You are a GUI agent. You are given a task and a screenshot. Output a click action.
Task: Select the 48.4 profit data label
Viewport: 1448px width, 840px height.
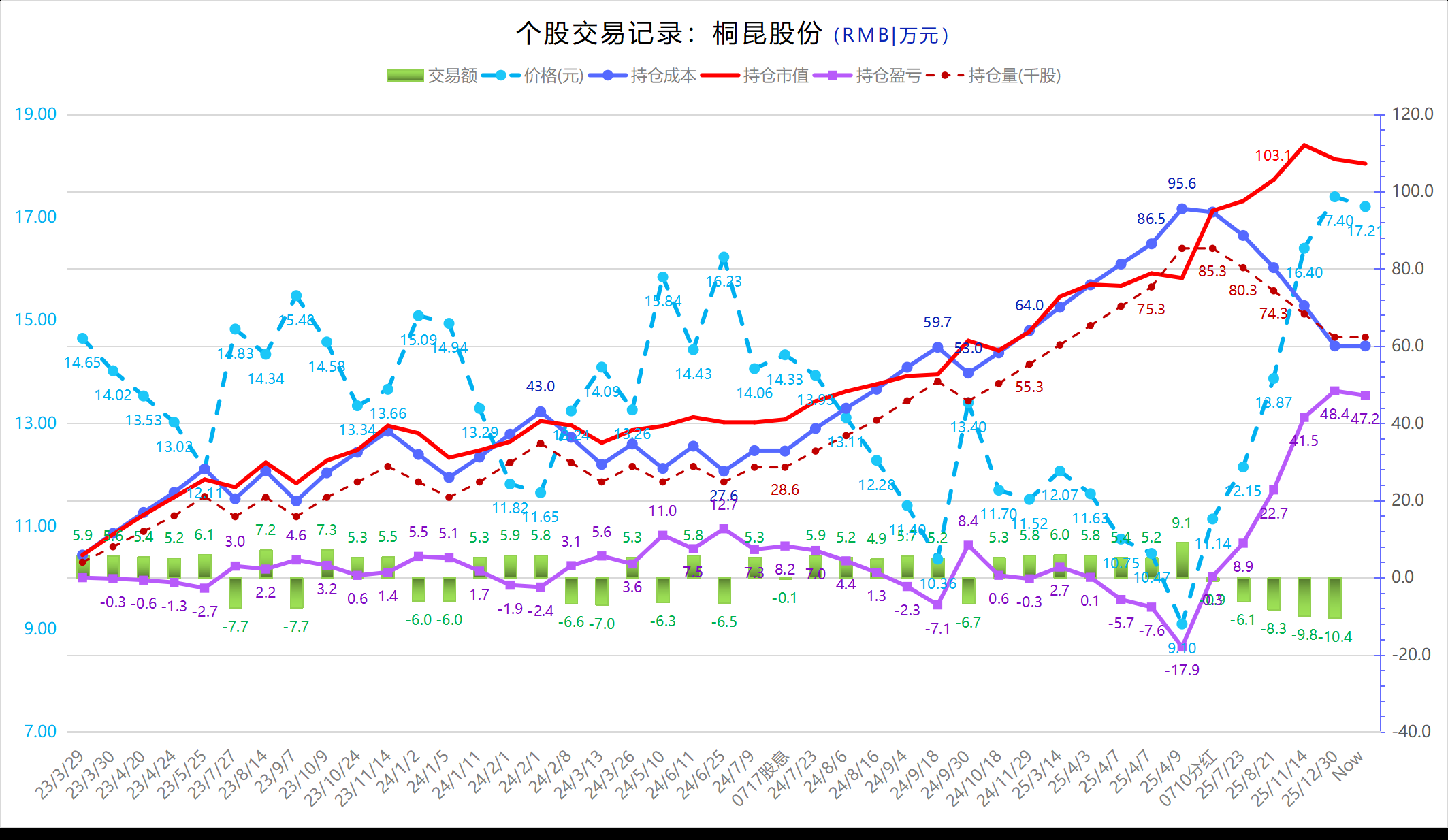coord(1334,415)
